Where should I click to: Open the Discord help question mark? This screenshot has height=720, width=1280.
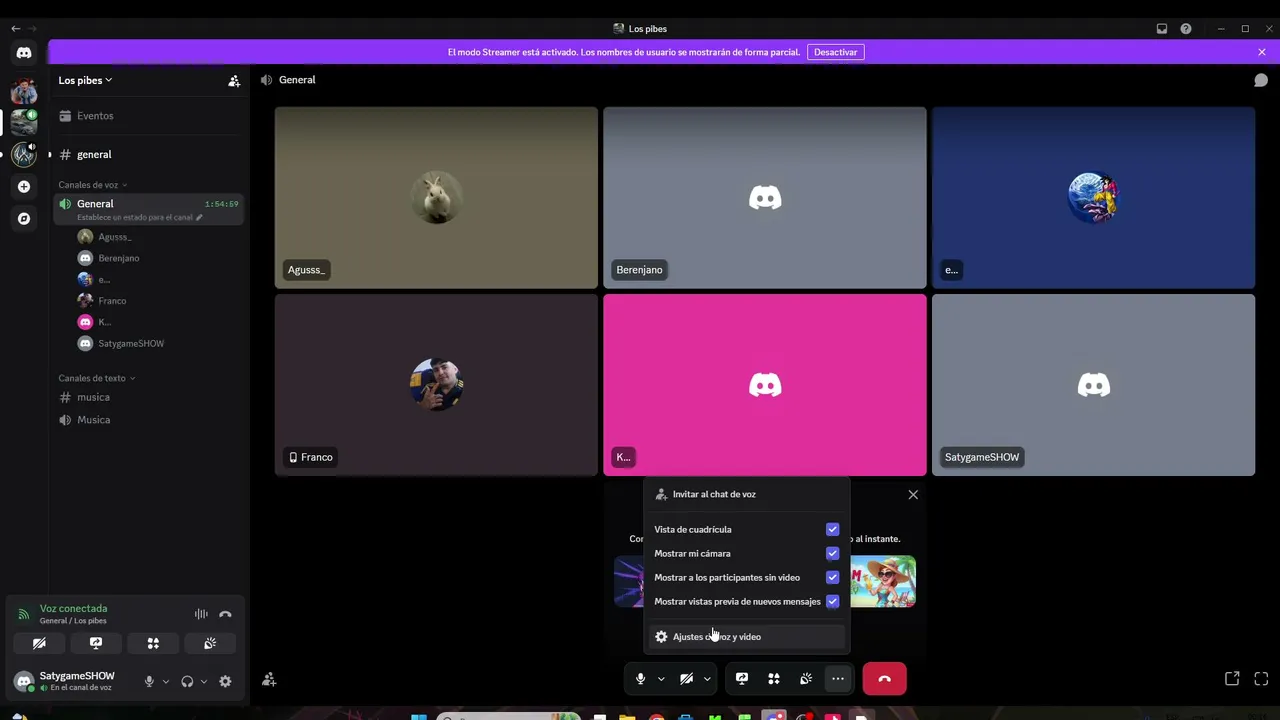pos(1186,29)
